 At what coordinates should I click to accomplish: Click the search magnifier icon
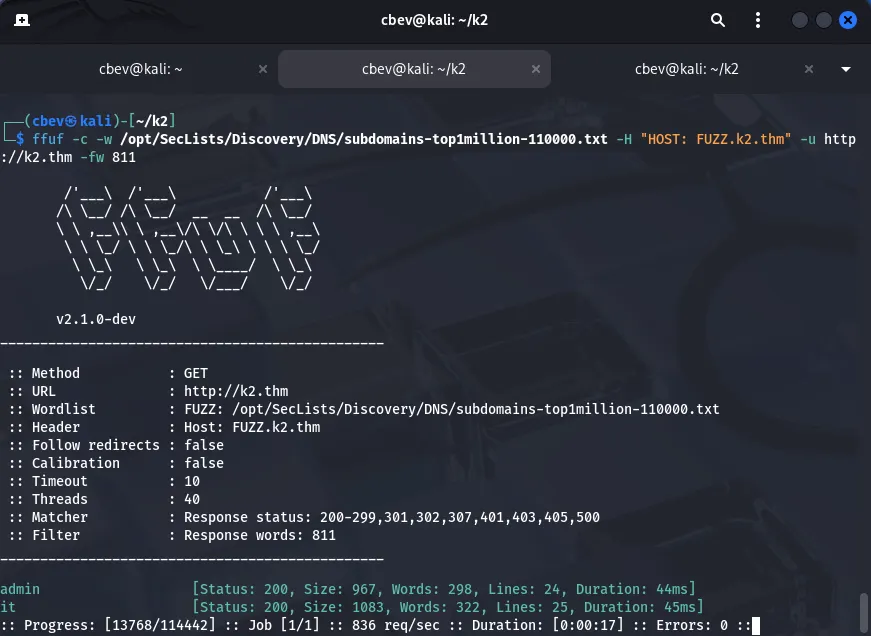click(x=717, y=20)
